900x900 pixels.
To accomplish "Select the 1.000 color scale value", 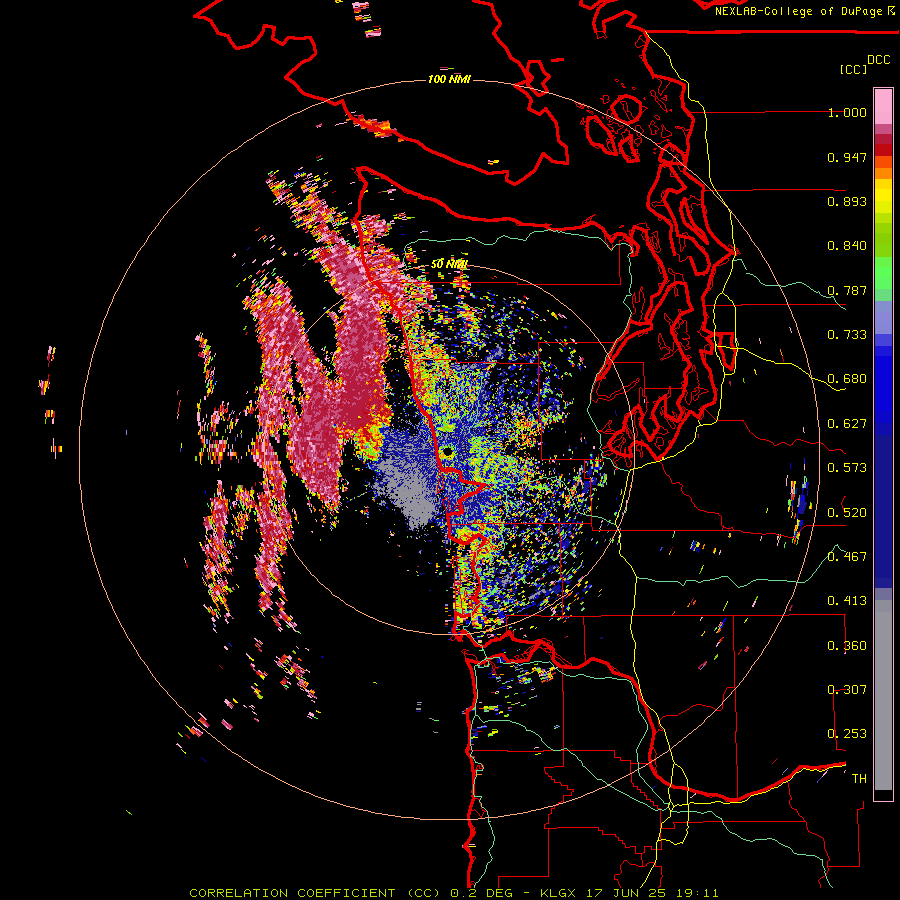I will pos(847,112).
